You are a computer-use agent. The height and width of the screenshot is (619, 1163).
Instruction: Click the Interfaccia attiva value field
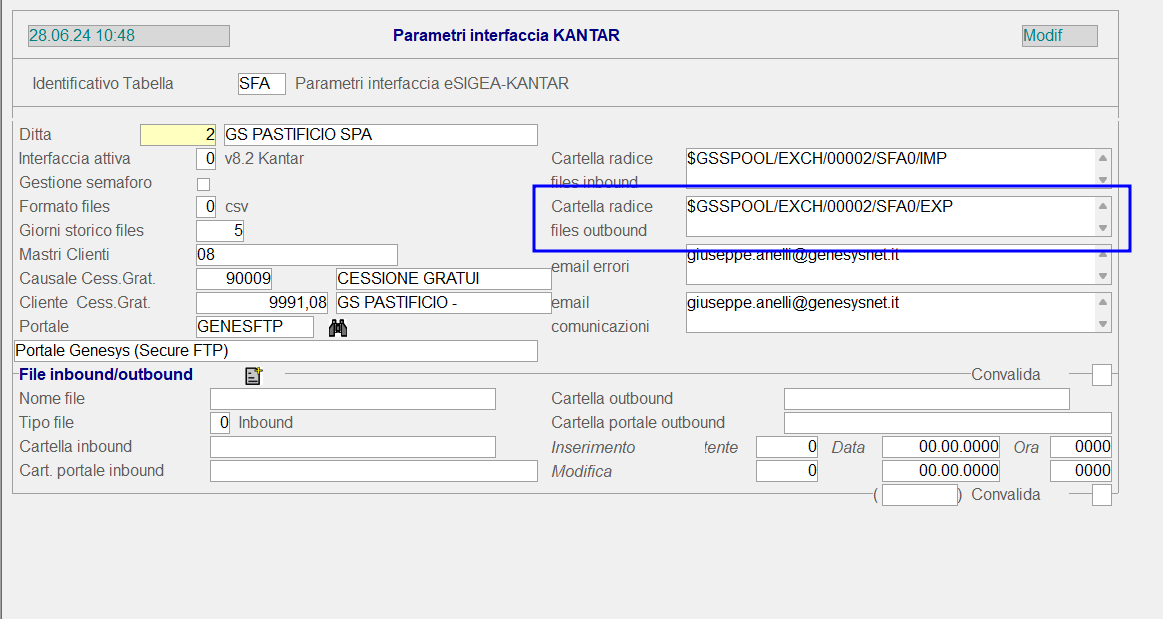click(206, 159)
